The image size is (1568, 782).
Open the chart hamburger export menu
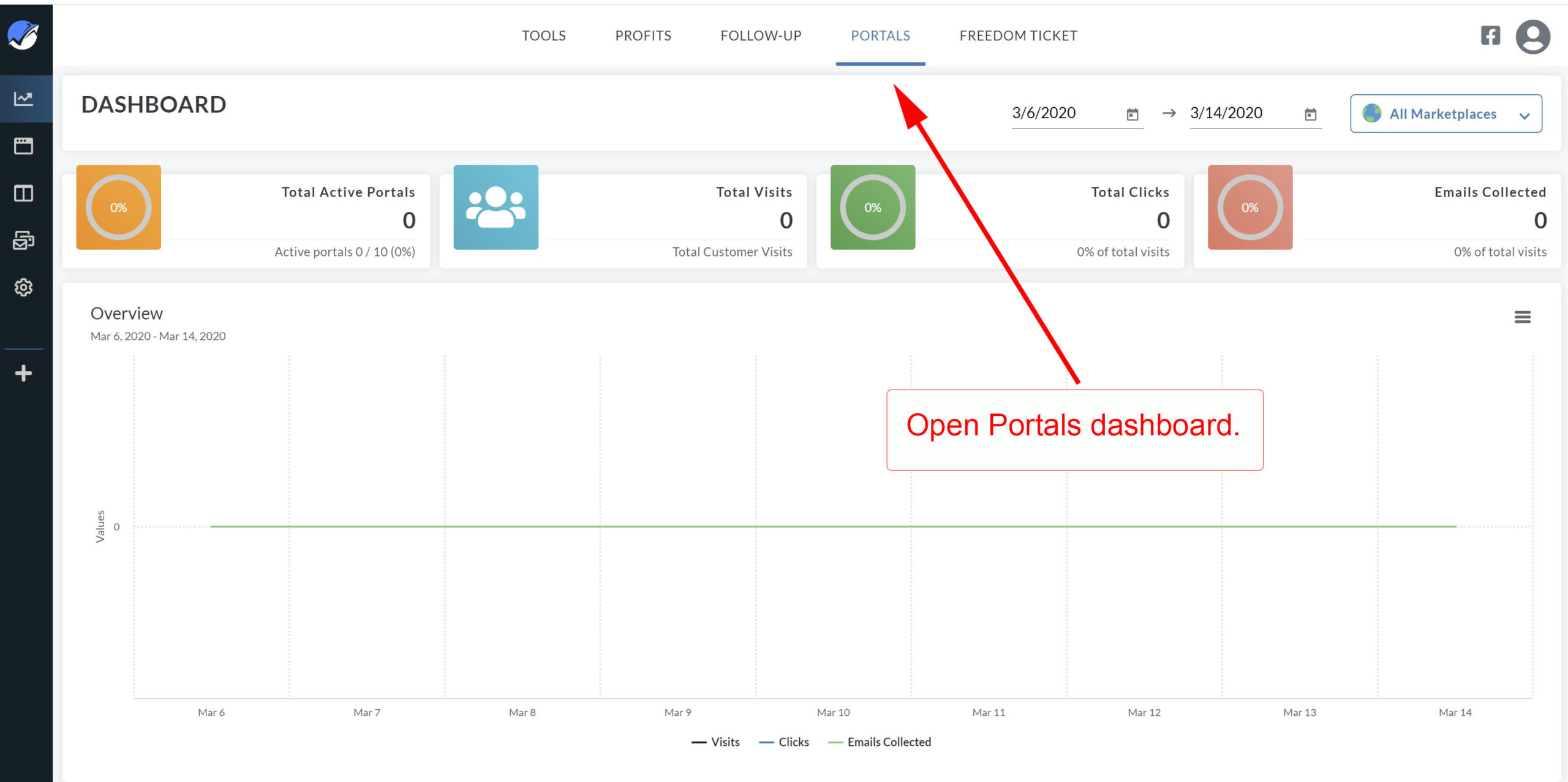1523,317
